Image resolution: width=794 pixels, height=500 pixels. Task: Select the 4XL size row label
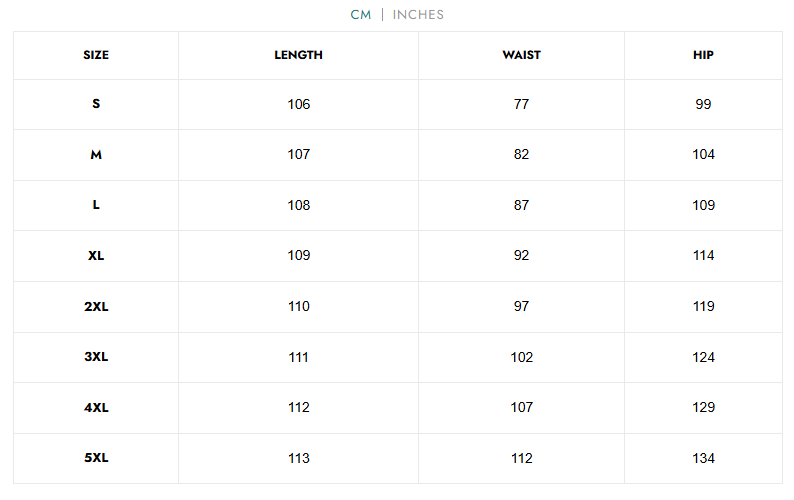[96, 407]
